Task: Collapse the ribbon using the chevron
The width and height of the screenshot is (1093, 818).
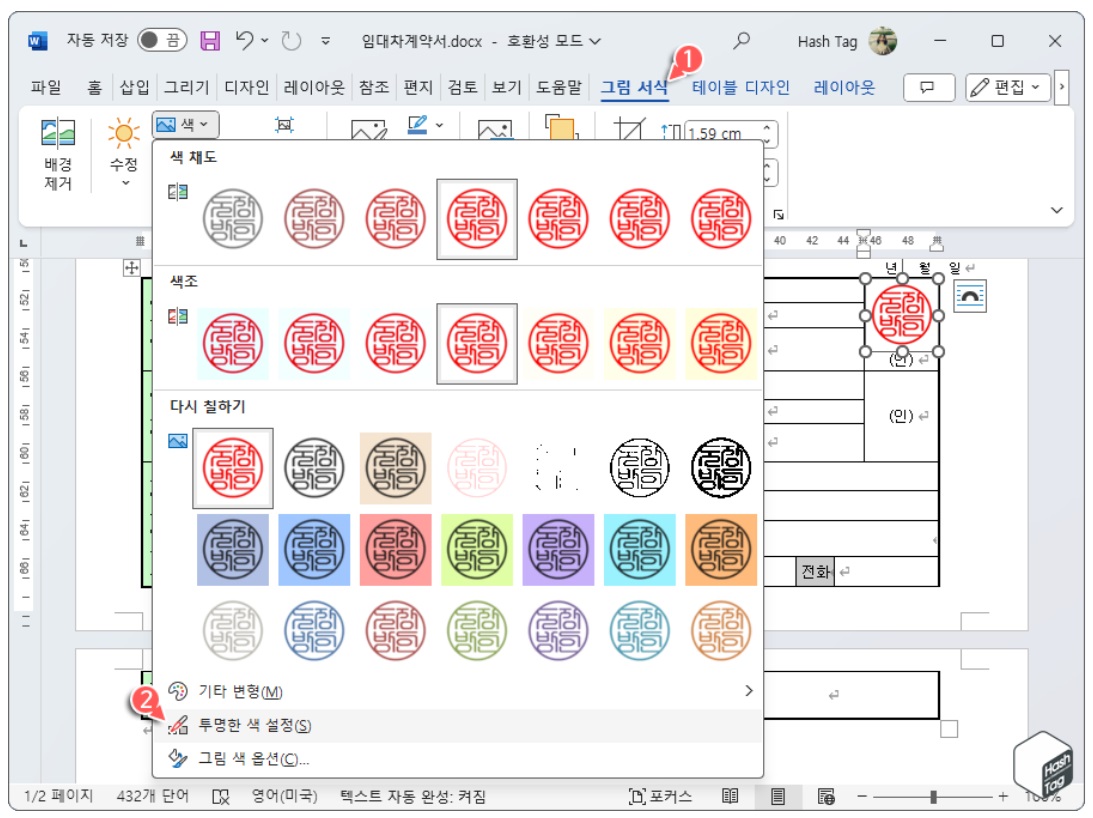Action: [1057, 210]
